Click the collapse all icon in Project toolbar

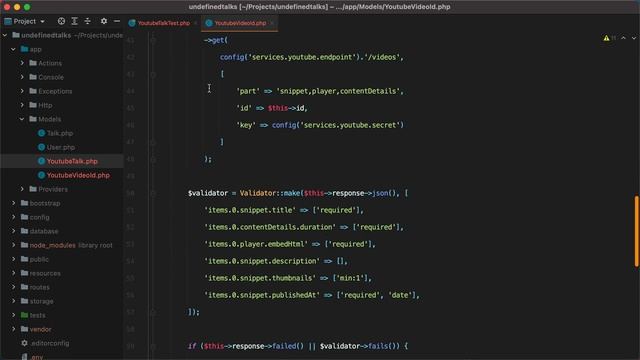coord(87,21)
